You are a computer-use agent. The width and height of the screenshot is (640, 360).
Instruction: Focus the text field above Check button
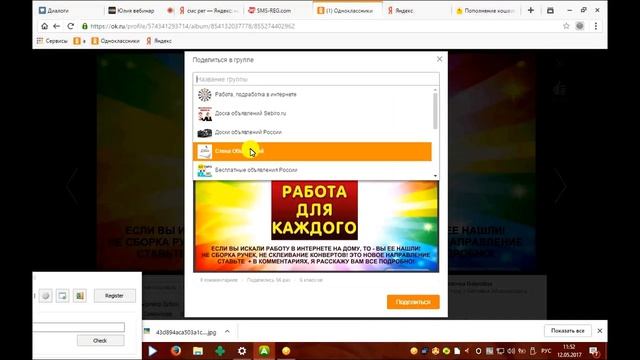(79, 327)
